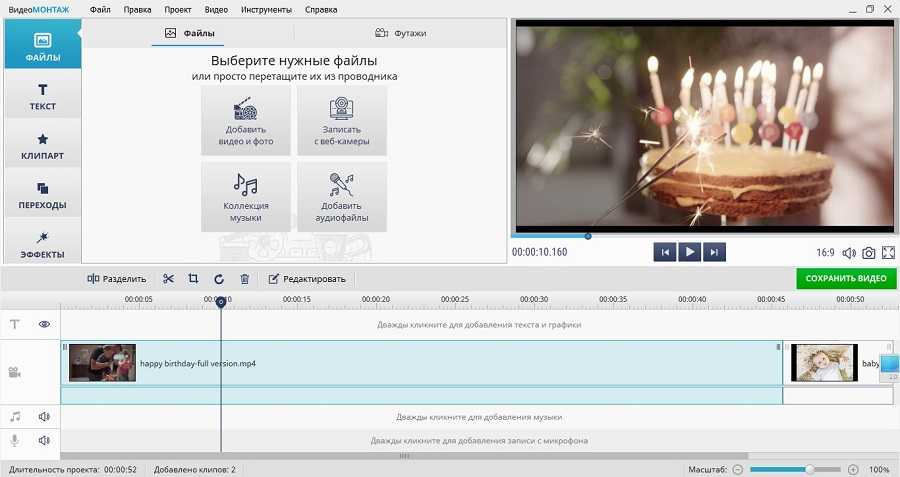900x477 pixels.
Task: Mute the music track speaker
Action: (x=44, y=416)
